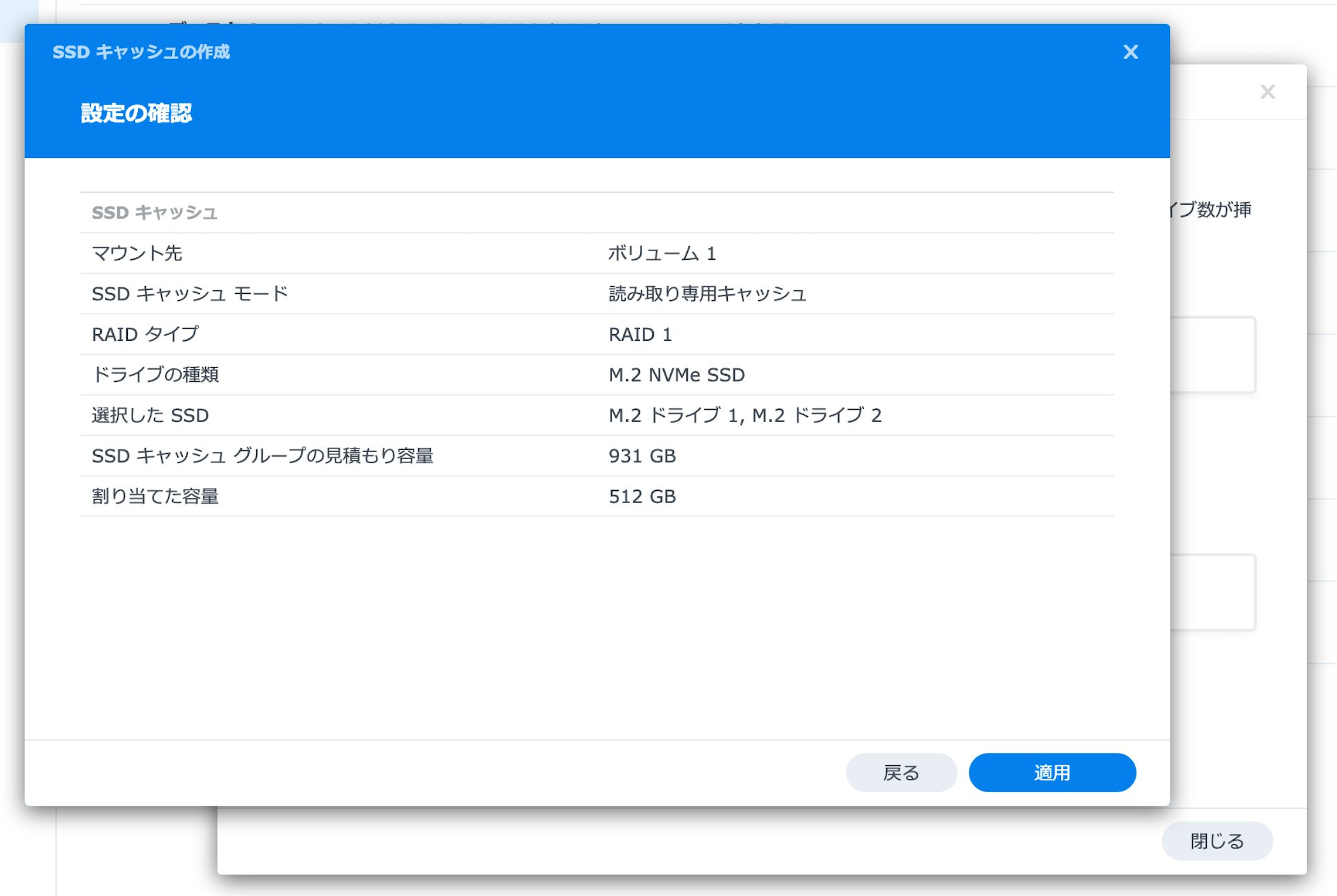This screenshot has height=896, width=1337.
Task: Select the SSD キャッシュ モード label
Action: coord(189,293)
